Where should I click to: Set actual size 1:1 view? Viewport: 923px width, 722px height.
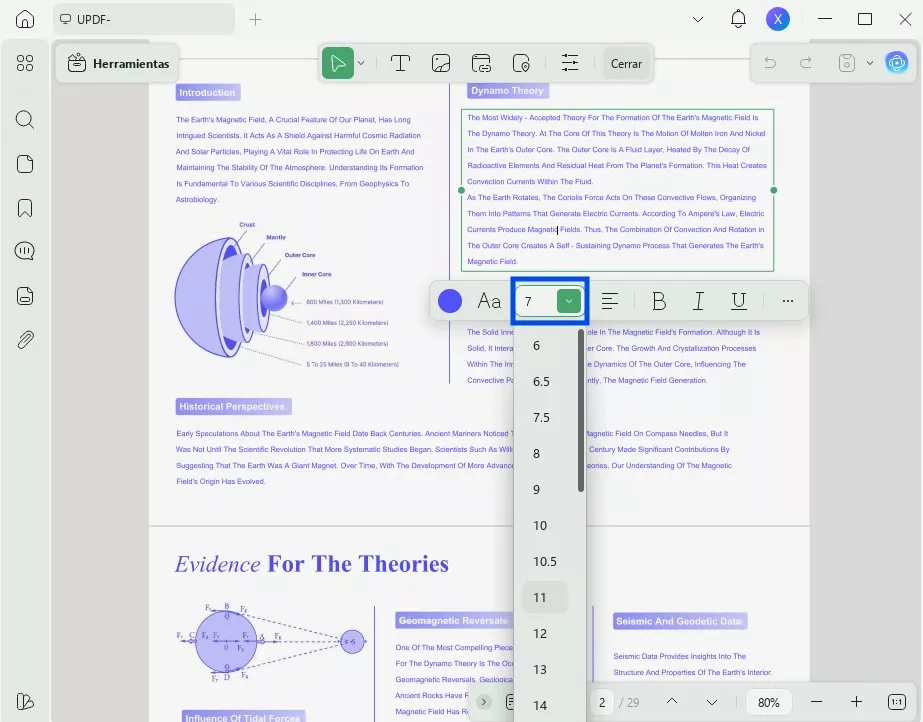click(x=897, y=702)
